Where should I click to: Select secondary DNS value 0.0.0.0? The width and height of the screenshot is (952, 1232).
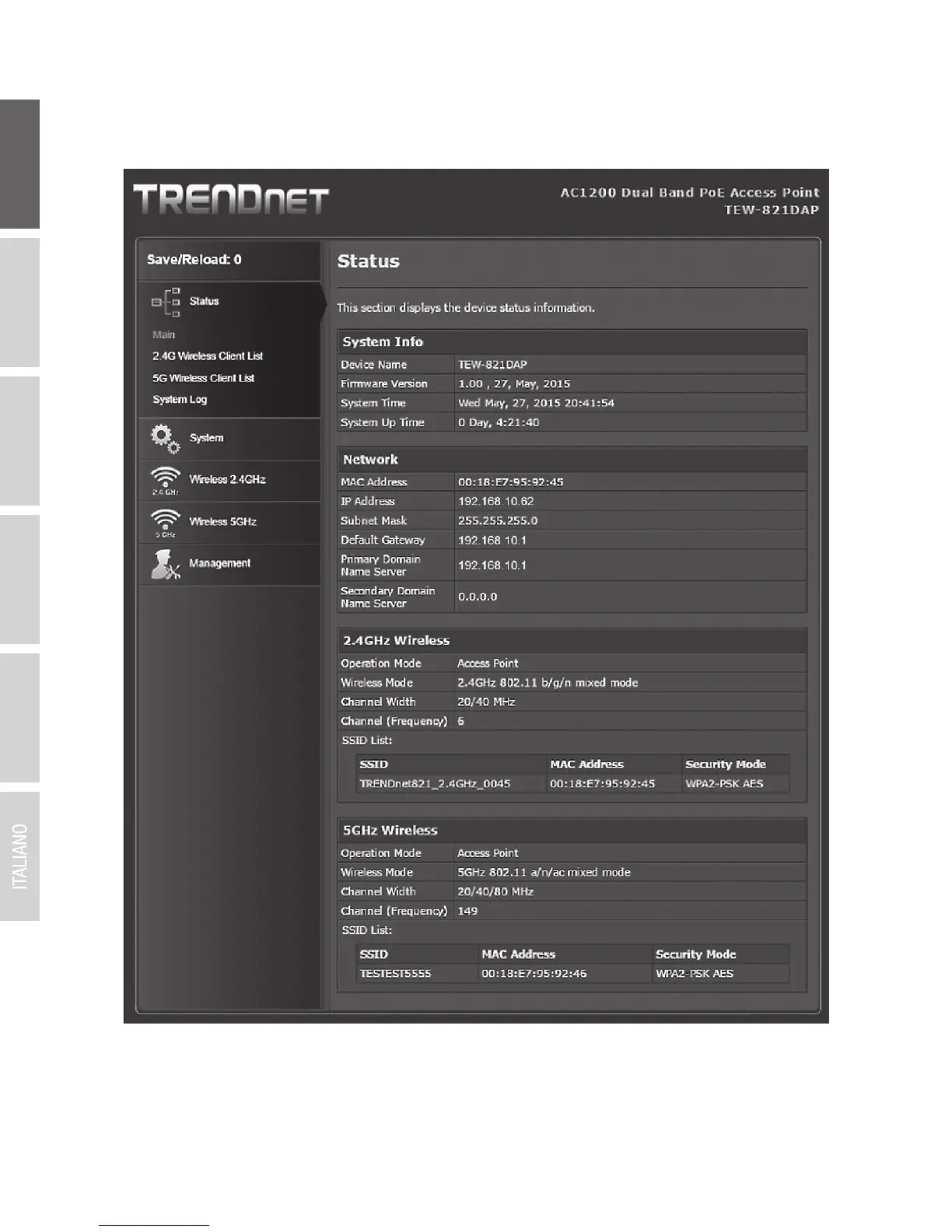(x=478, y=597)
